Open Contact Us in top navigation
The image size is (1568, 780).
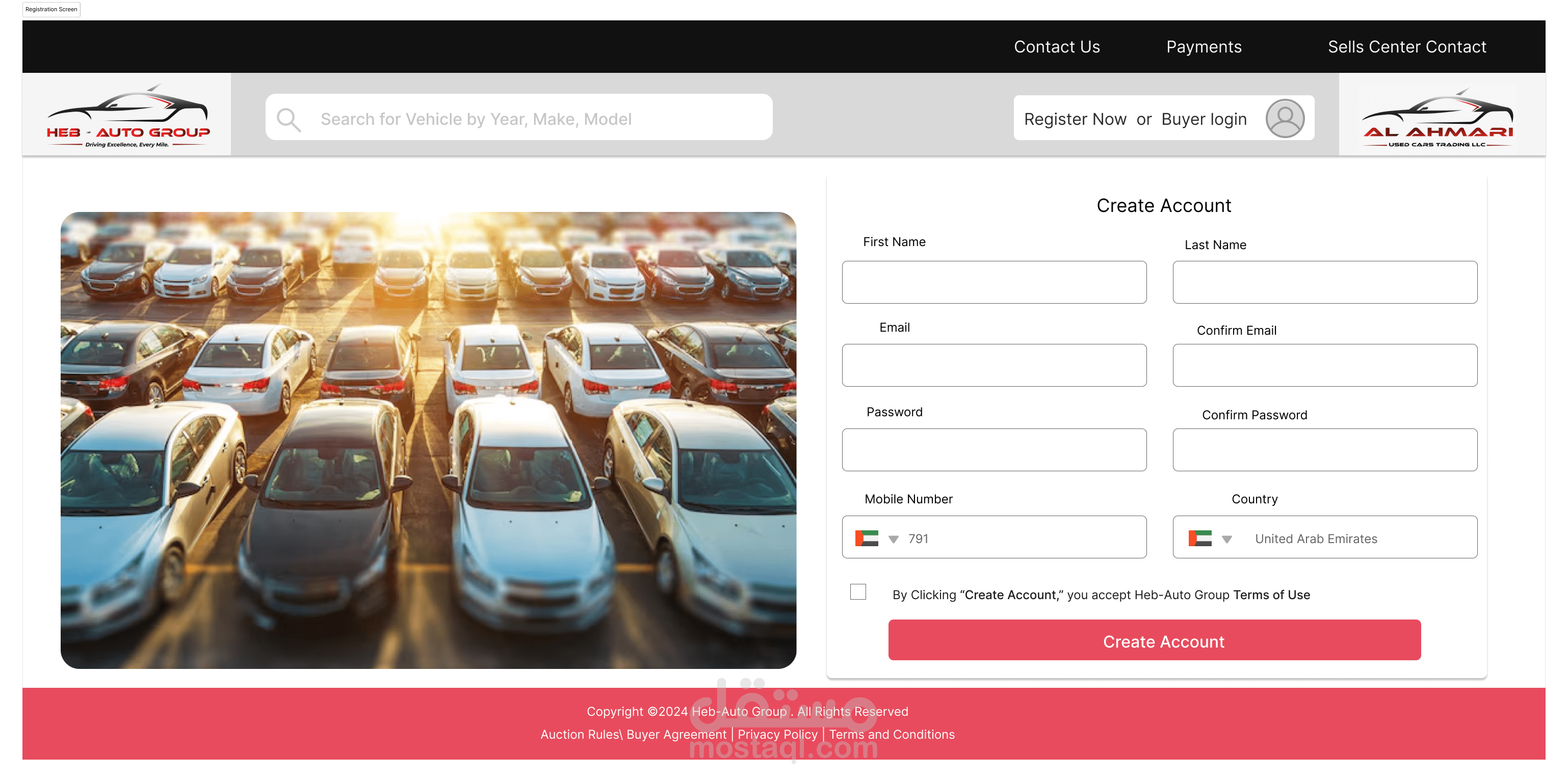click(1057, 47)
